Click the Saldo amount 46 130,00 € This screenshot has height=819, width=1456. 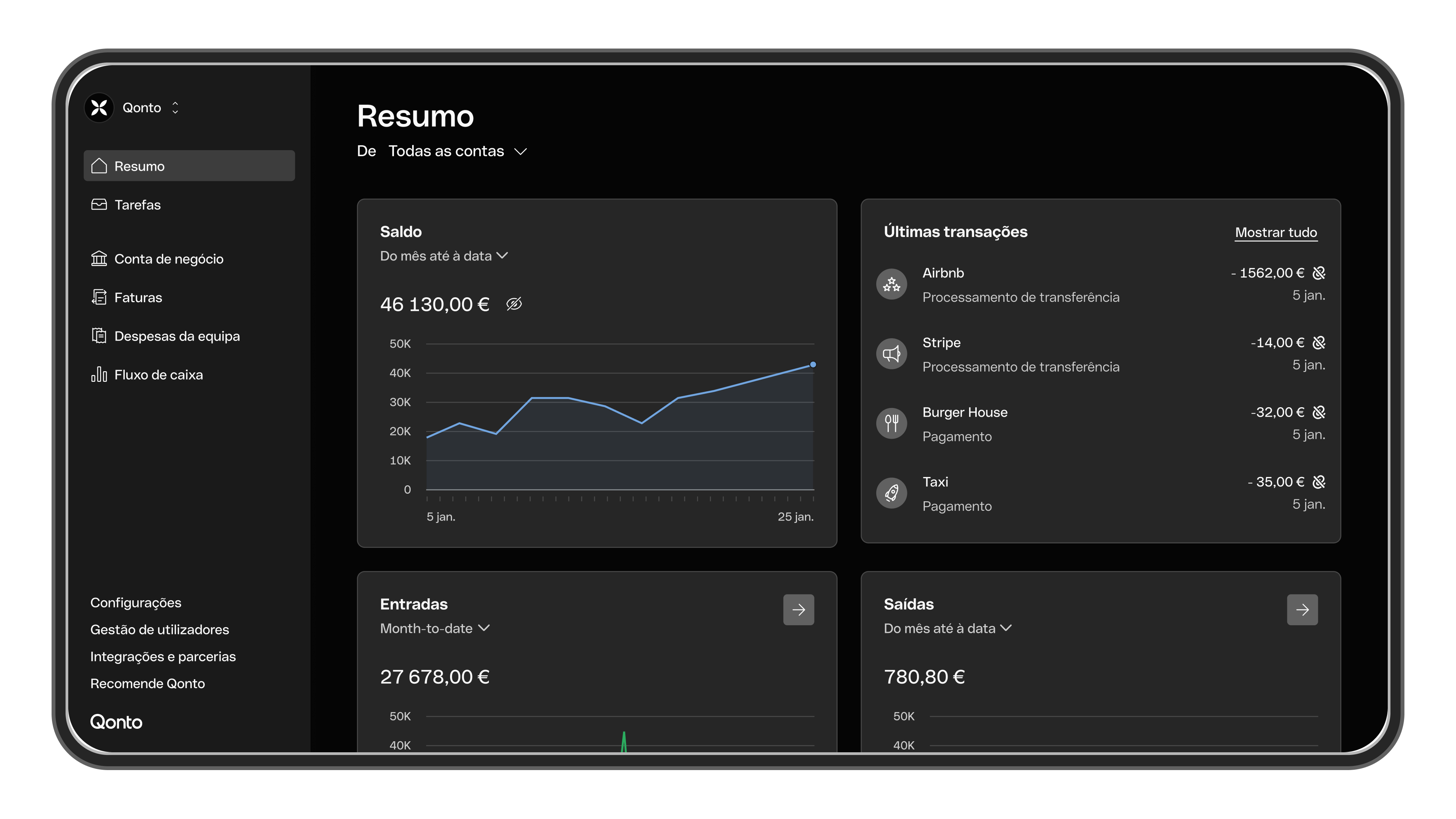pyautogui.click(x=435, y=304)
